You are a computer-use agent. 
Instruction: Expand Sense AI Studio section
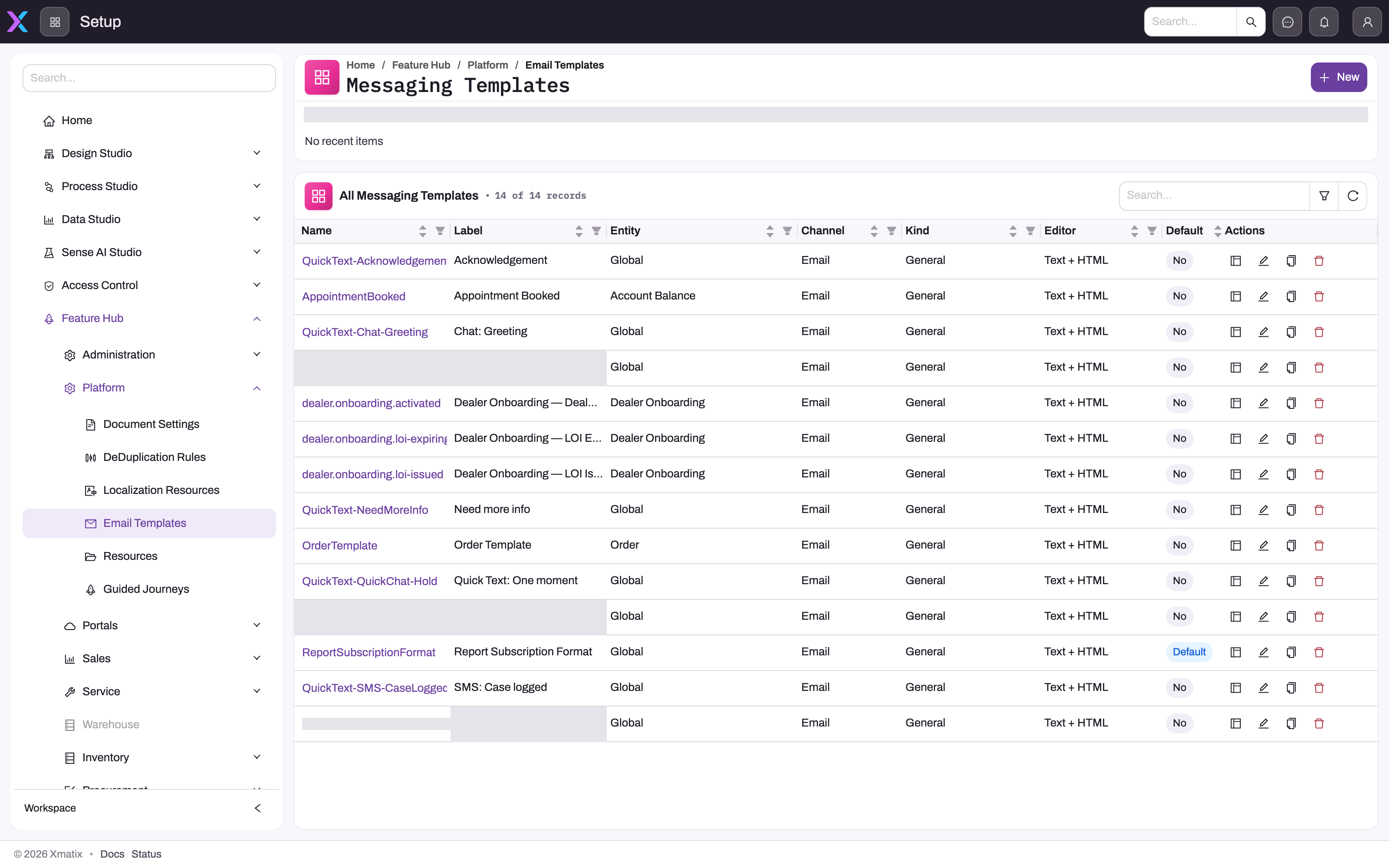click(x=149, y=252)
